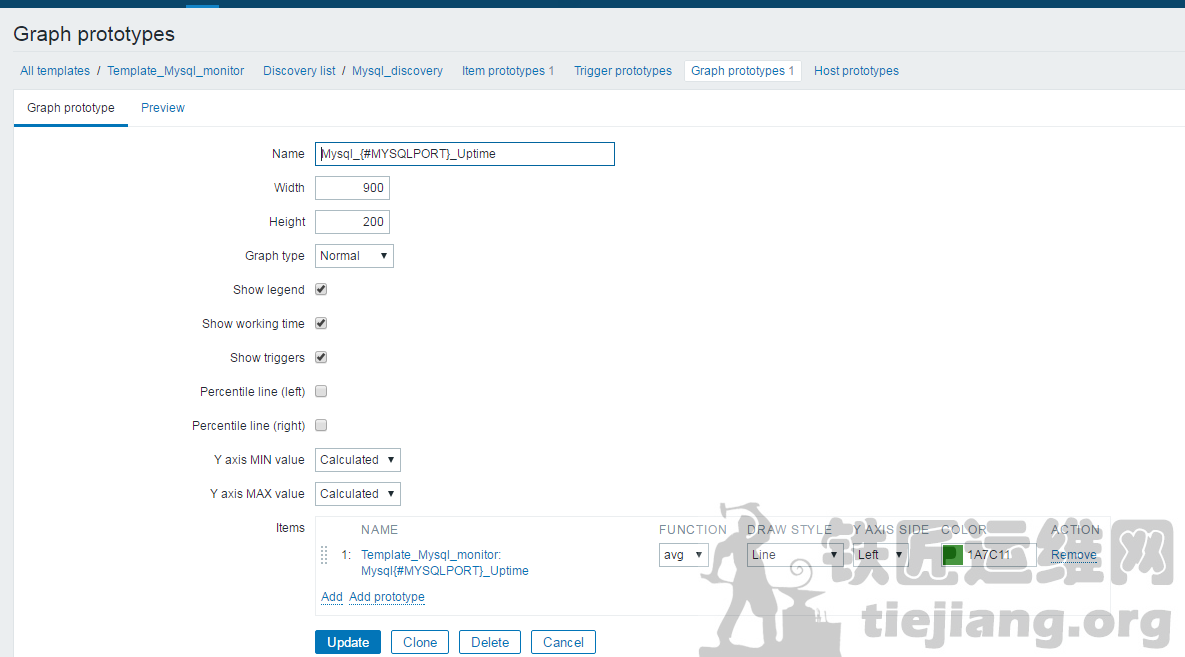Open the Trigger prototypes tab

[622, 71]
